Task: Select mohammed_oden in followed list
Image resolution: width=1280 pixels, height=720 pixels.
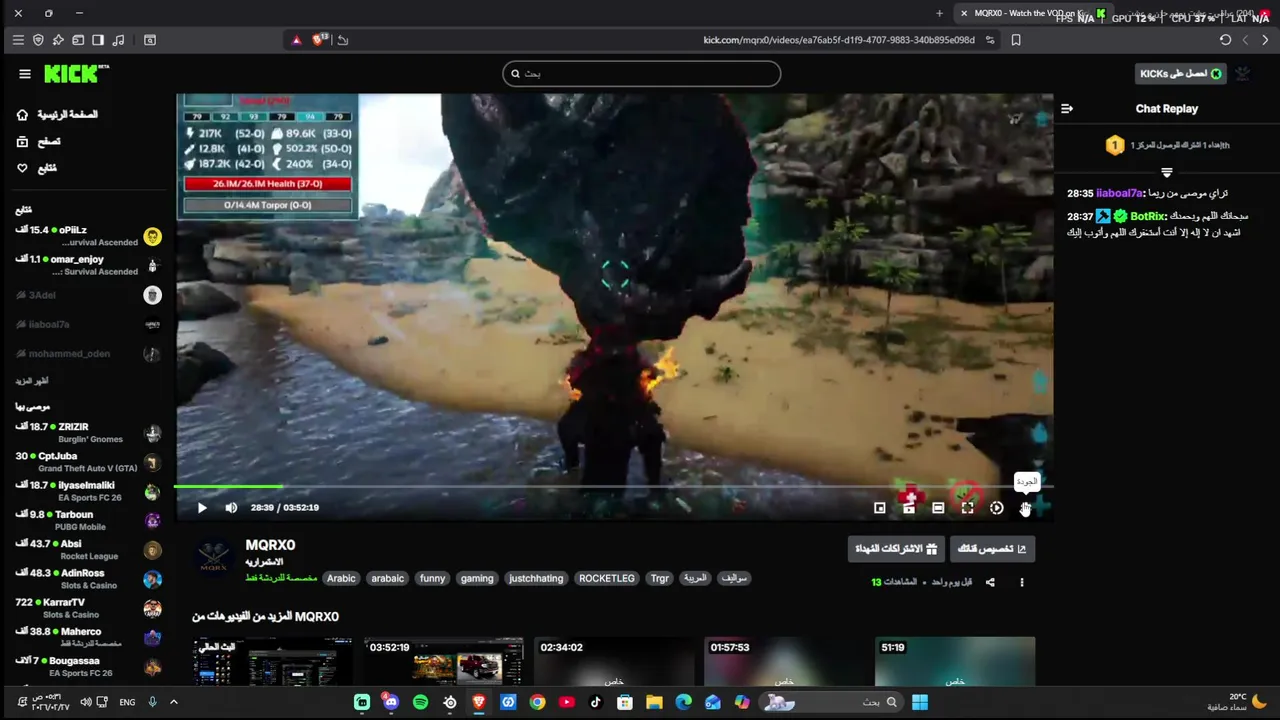Action: pos(88,354)
